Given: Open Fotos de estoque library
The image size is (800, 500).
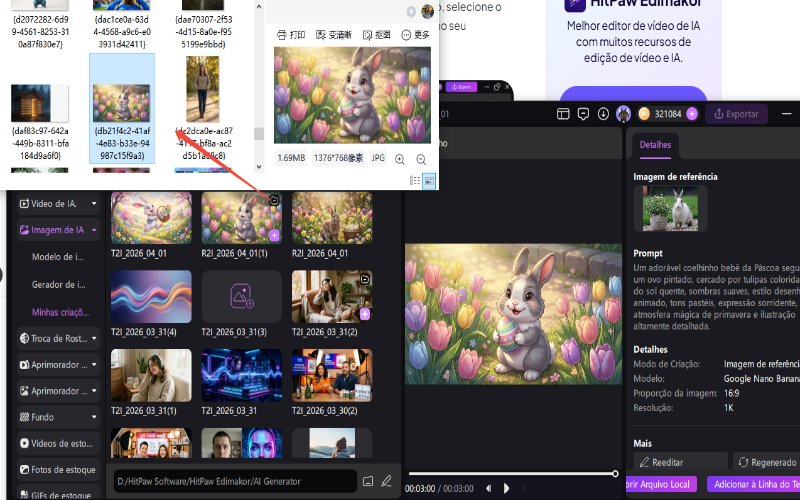Looking at the screenshot, I should [58, 469].
